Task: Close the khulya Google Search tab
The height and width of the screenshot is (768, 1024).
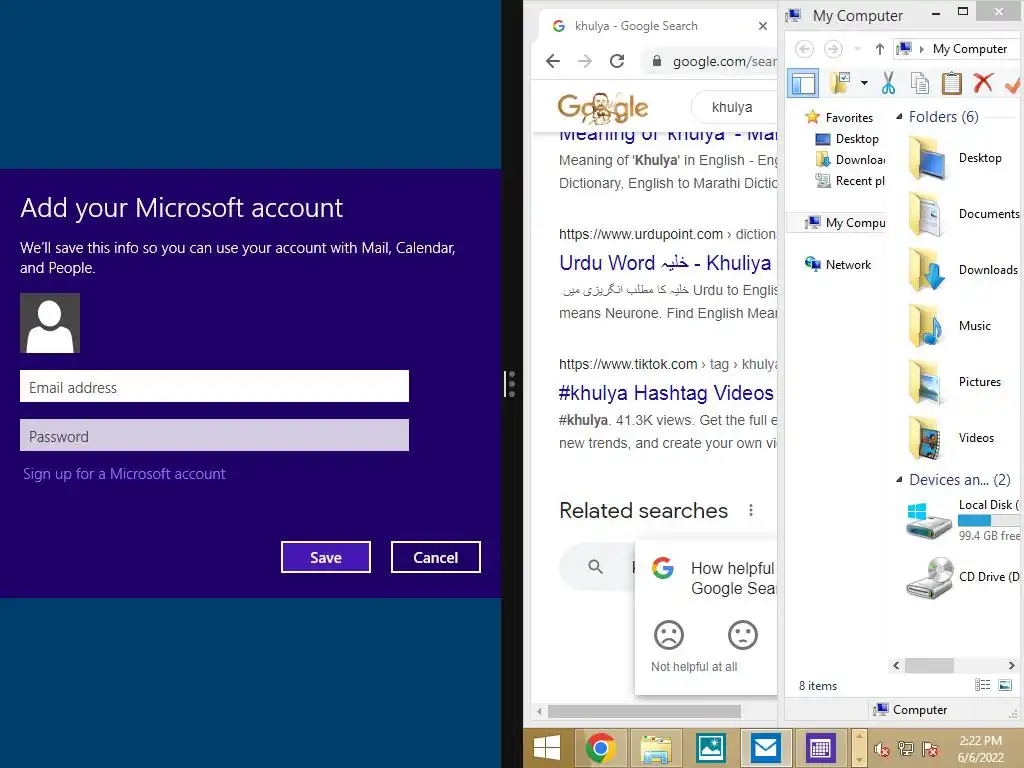Action: (x=763, y=26)
